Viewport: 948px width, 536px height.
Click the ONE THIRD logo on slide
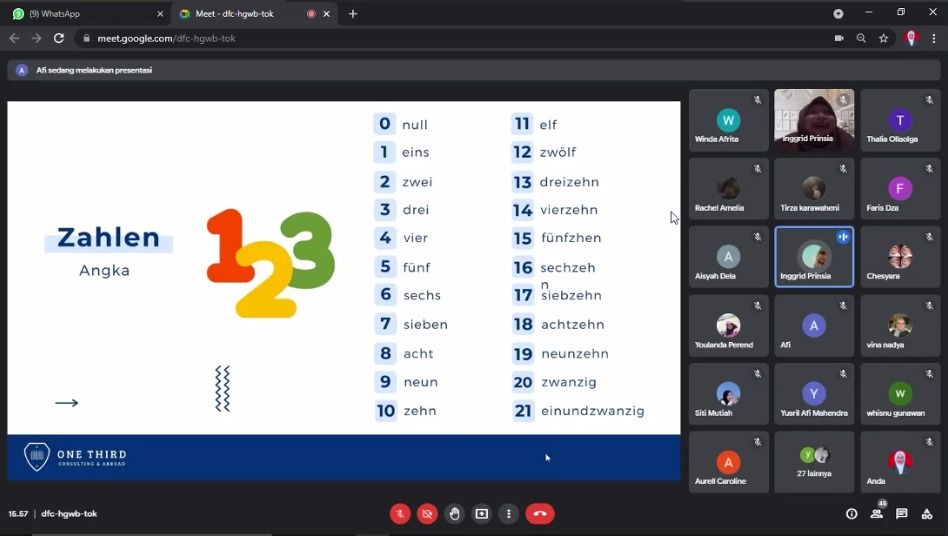click(75, 457)
